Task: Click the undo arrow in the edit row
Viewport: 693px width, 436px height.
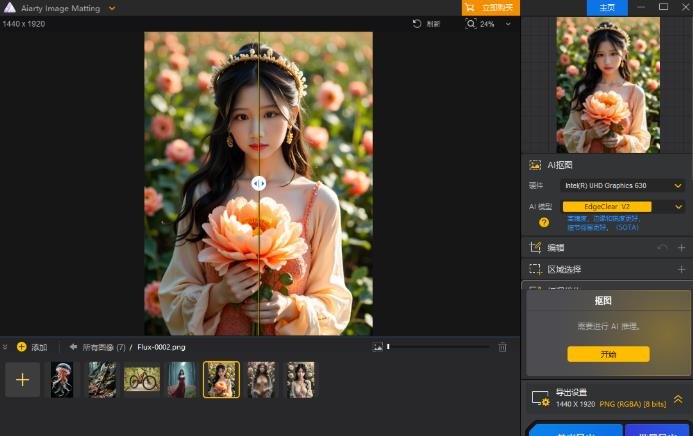Action: click(662, 248)
